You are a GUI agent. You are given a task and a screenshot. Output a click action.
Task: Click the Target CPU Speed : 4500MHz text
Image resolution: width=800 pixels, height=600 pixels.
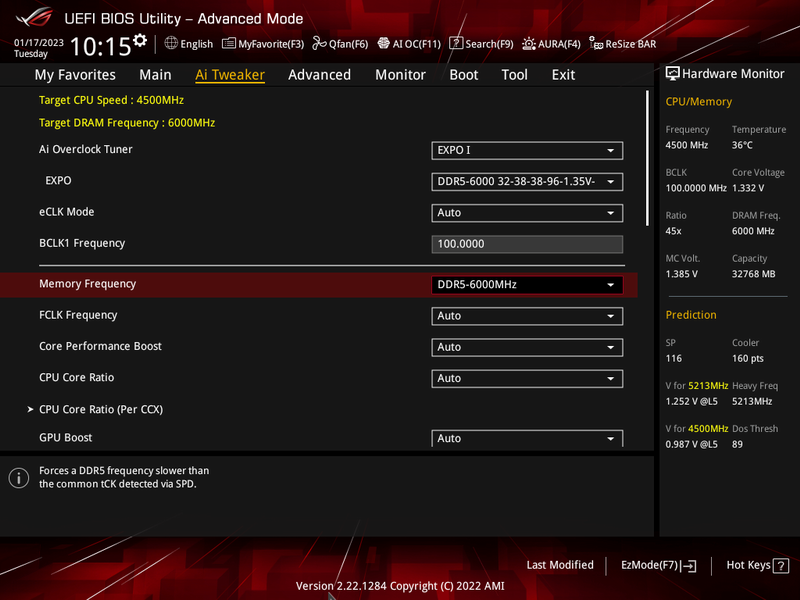pos(111,100)
